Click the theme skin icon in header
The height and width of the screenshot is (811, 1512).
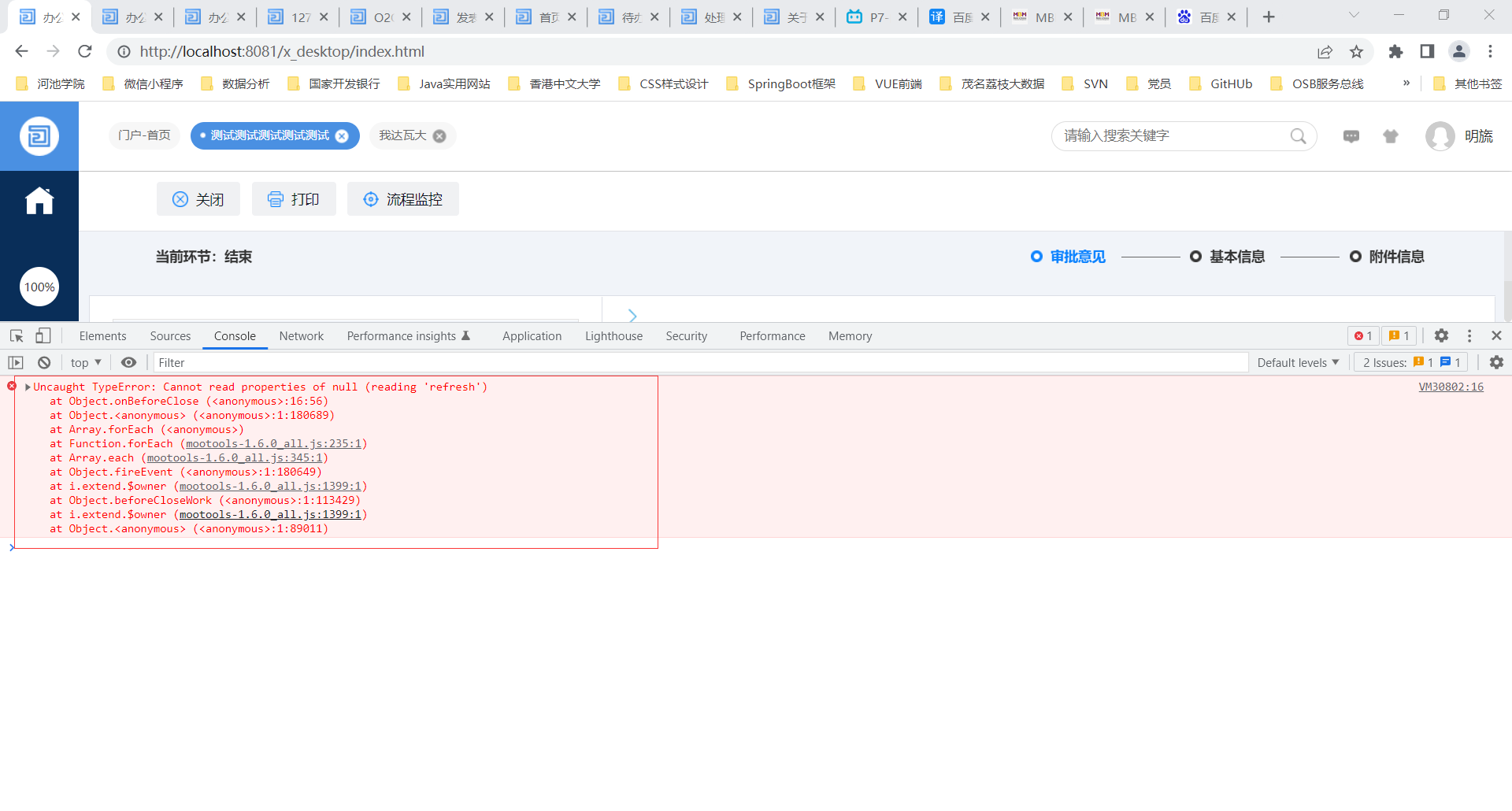(1391, 136)
